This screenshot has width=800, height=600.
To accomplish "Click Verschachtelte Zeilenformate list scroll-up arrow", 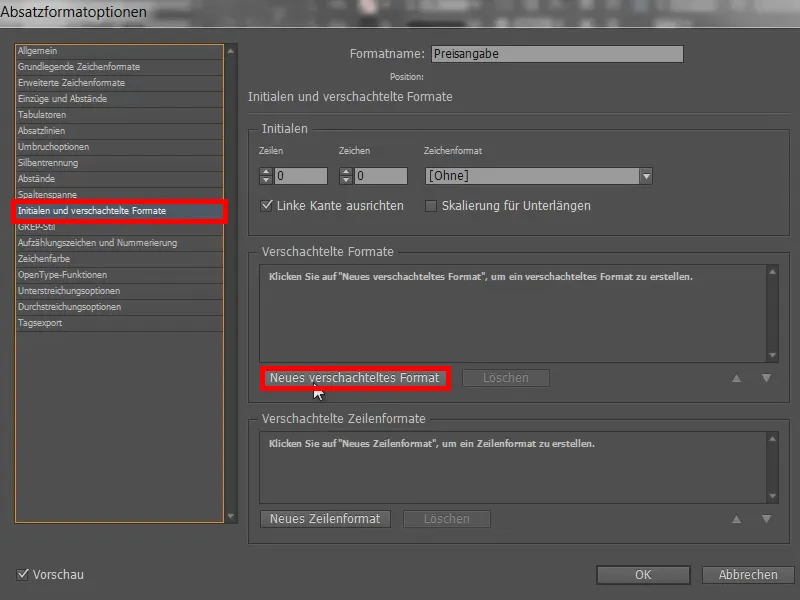I will click(x=772, y=439).
